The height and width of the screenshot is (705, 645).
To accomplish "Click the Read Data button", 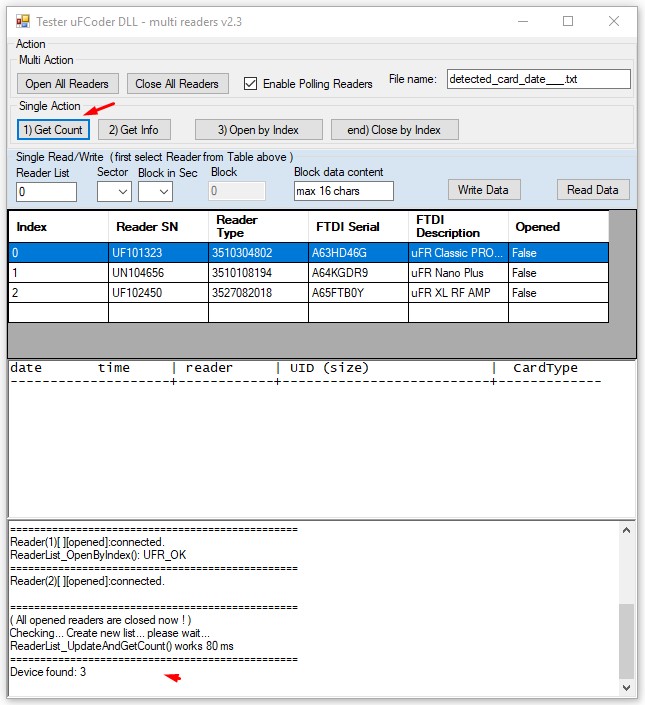I will (x=593, y=190).
